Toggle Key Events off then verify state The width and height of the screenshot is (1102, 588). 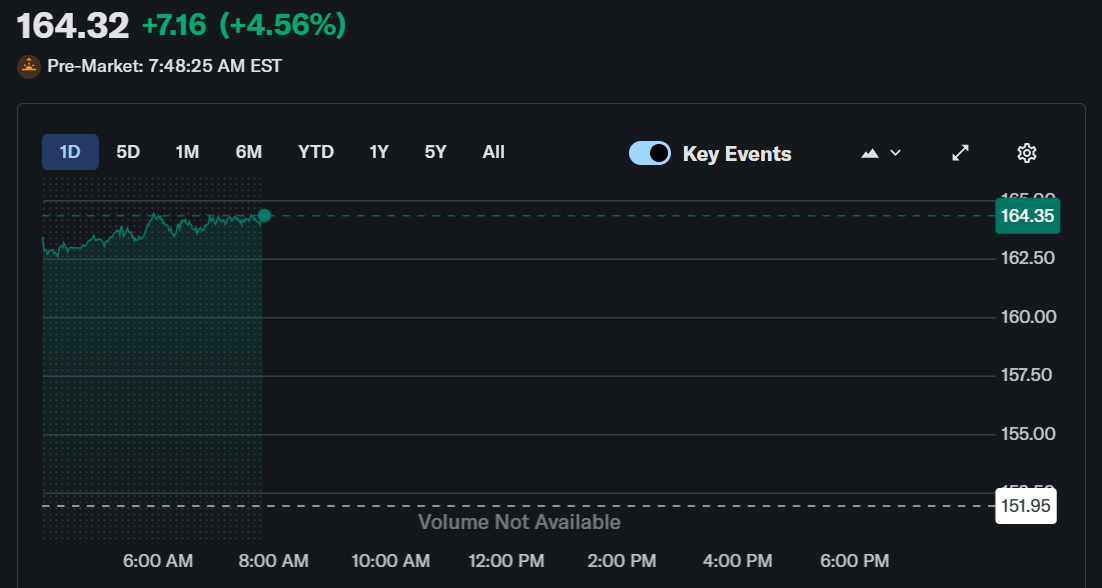(x=650, y=153)
